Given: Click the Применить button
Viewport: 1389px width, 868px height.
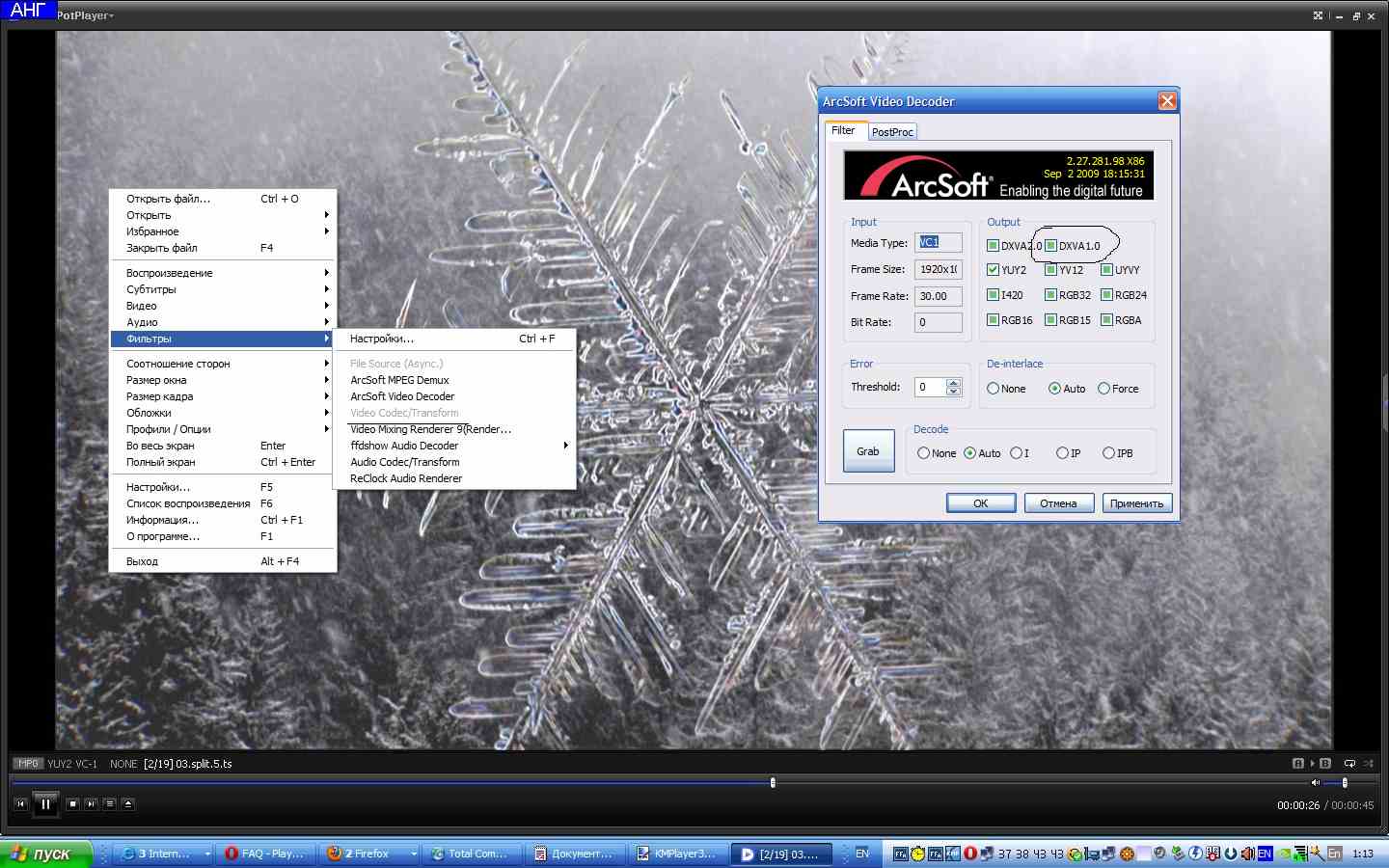Looking at the screenshot, I should click(1137, 503).
